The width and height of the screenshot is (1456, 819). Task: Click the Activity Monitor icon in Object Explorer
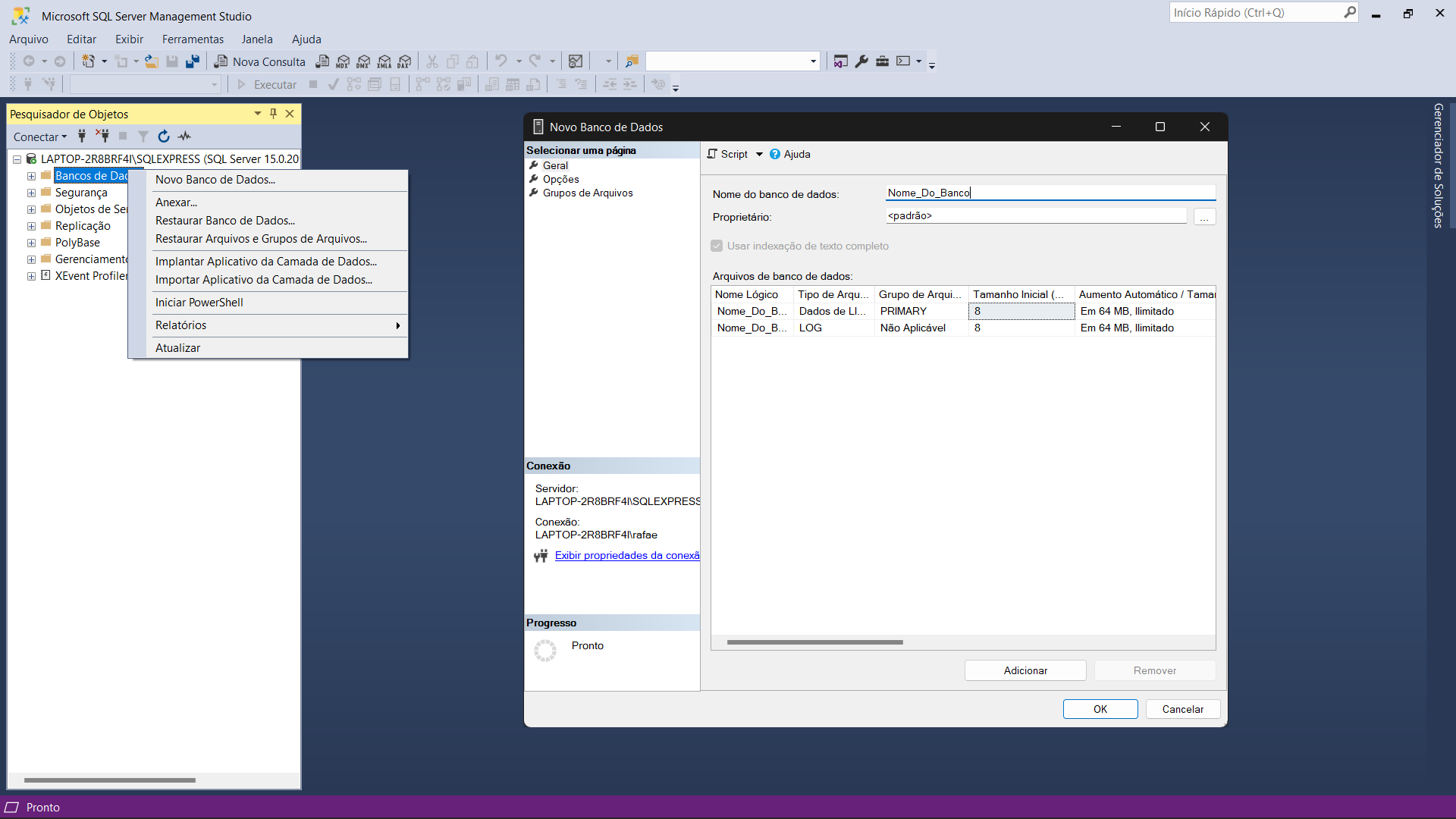pyautogui.click(x=184, y=136)
